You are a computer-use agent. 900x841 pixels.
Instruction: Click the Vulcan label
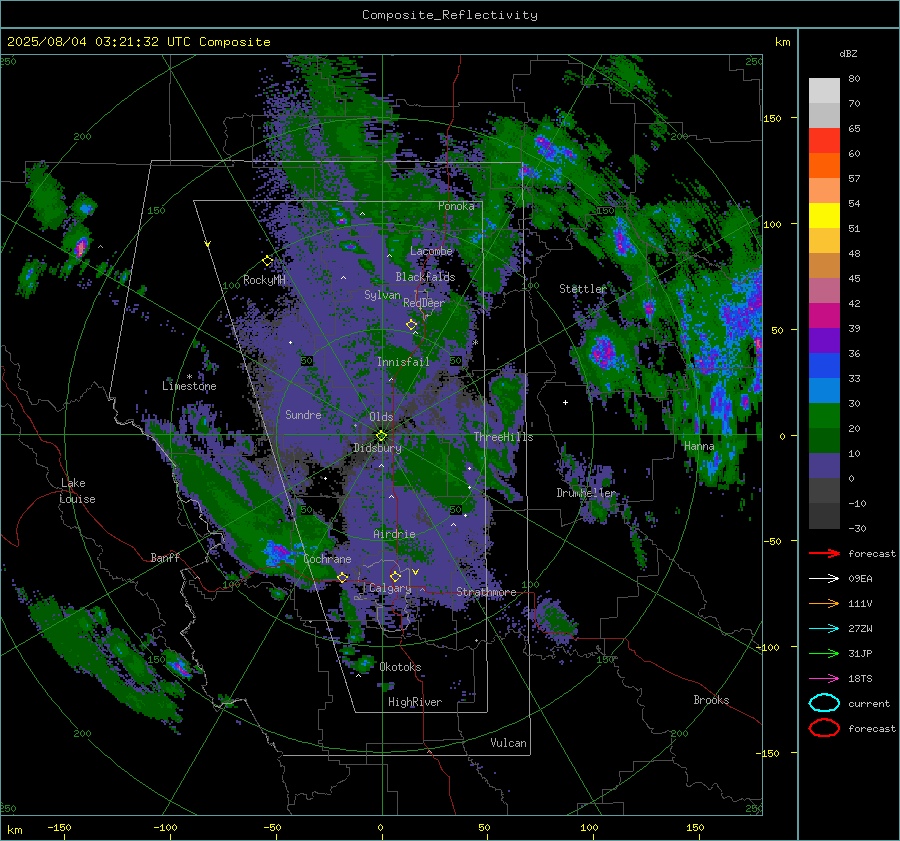coord(508,743)
